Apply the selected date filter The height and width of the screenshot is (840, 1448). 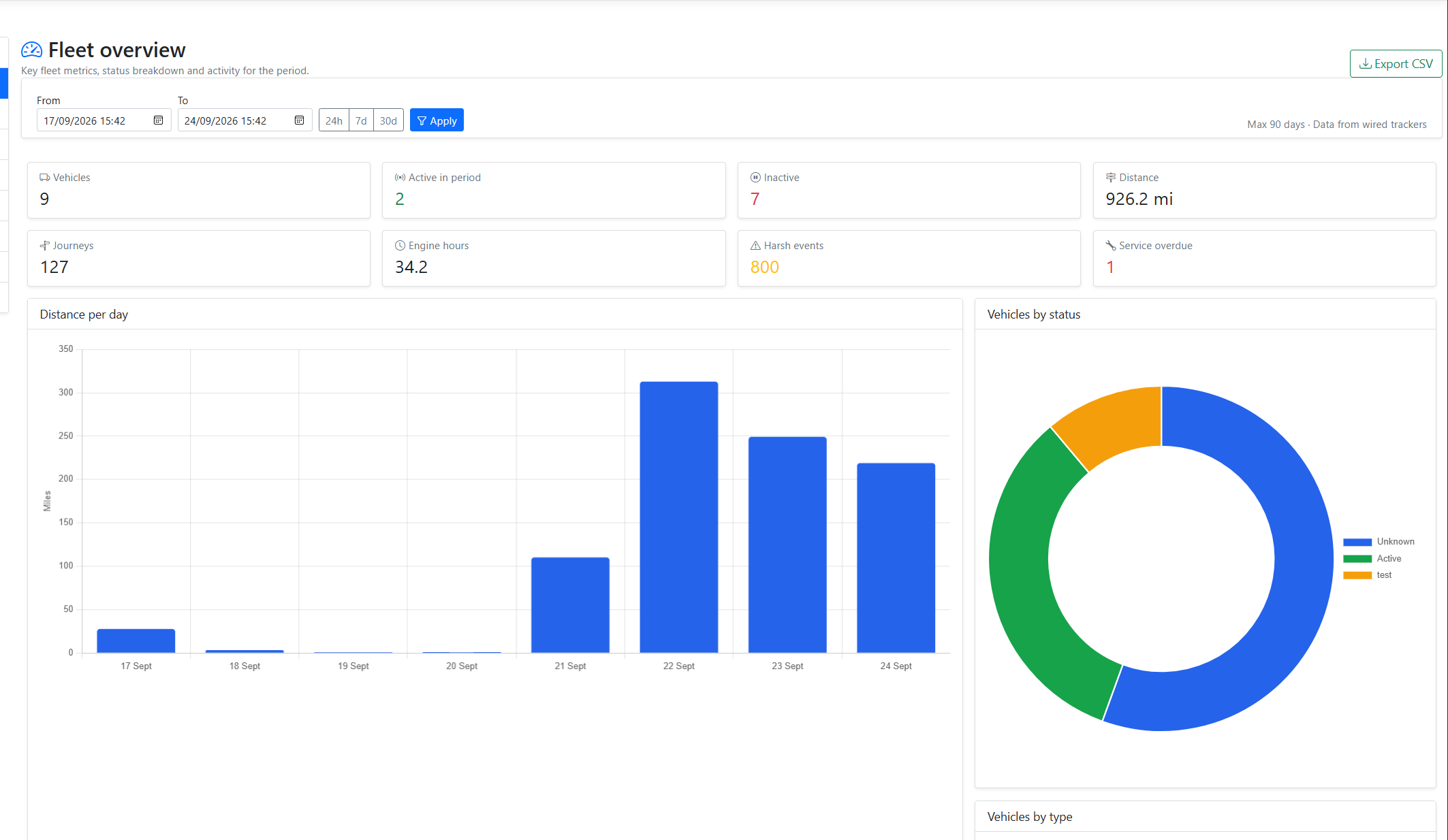(437, 120)
